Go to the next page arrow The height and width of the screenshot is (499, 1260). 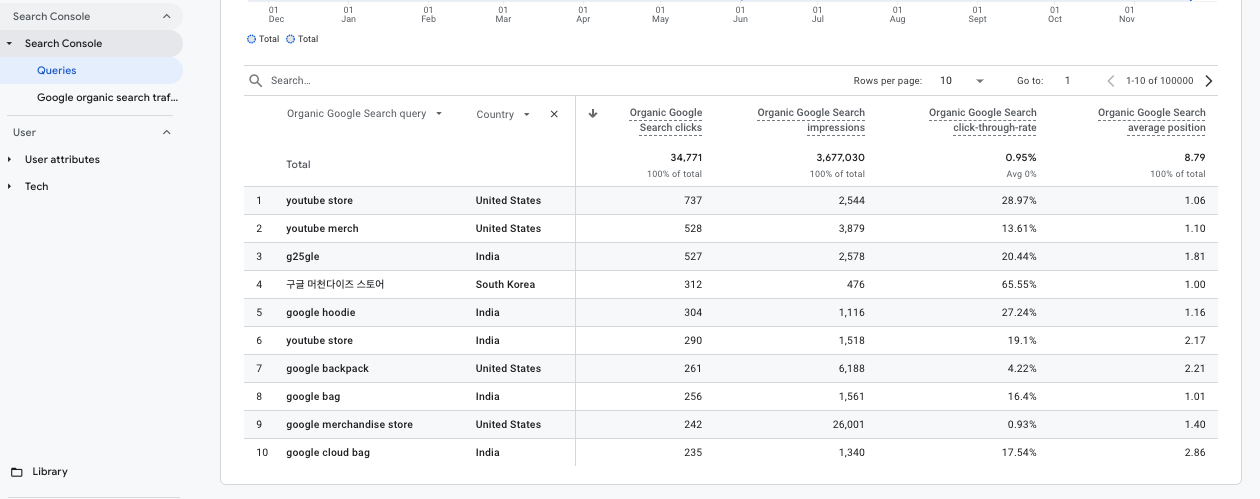[x=1209, y=81]
